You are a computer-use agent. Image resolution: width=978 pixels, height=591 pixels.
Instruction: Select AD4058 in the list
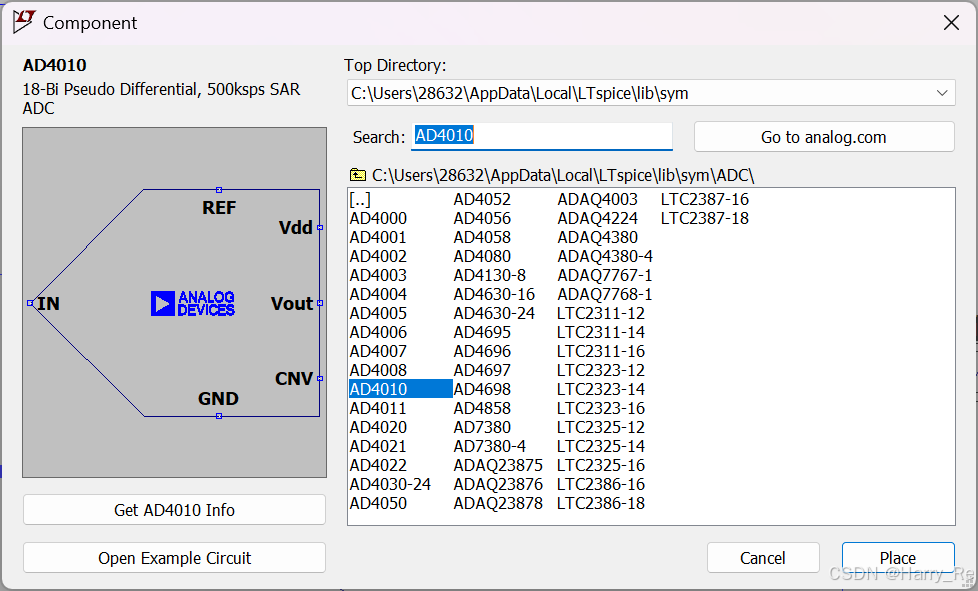[482, 238]
